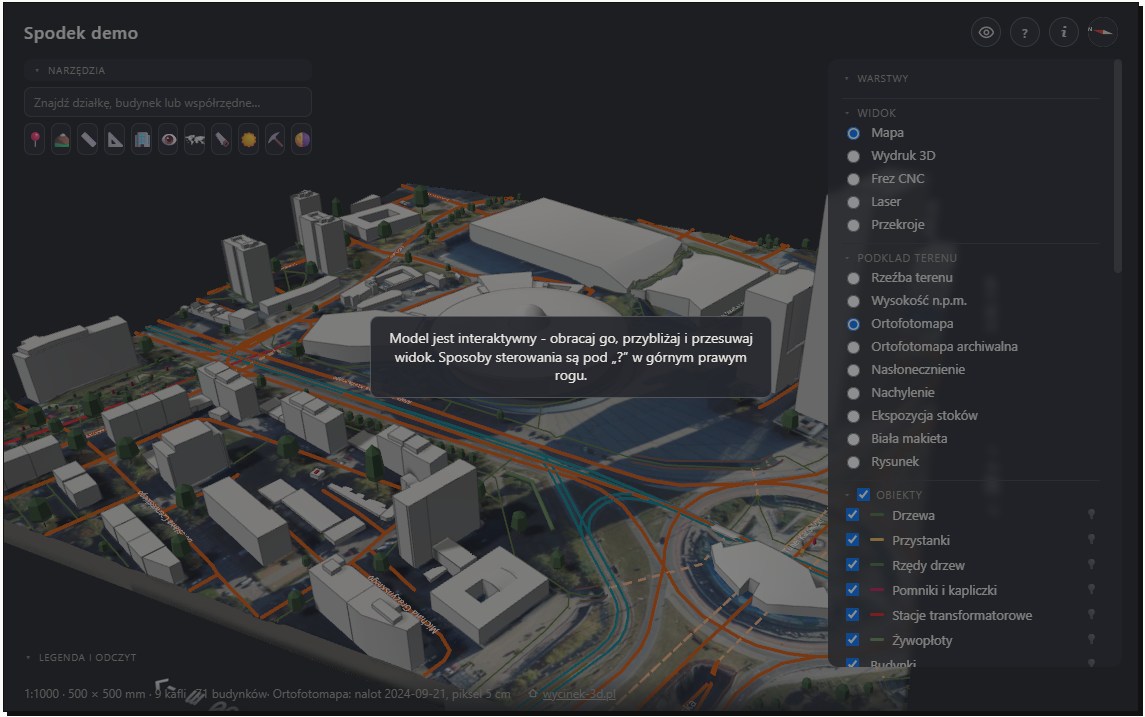Choose the triangle set-square tool
1145x717 pixels.
click(x=115, y=139)
